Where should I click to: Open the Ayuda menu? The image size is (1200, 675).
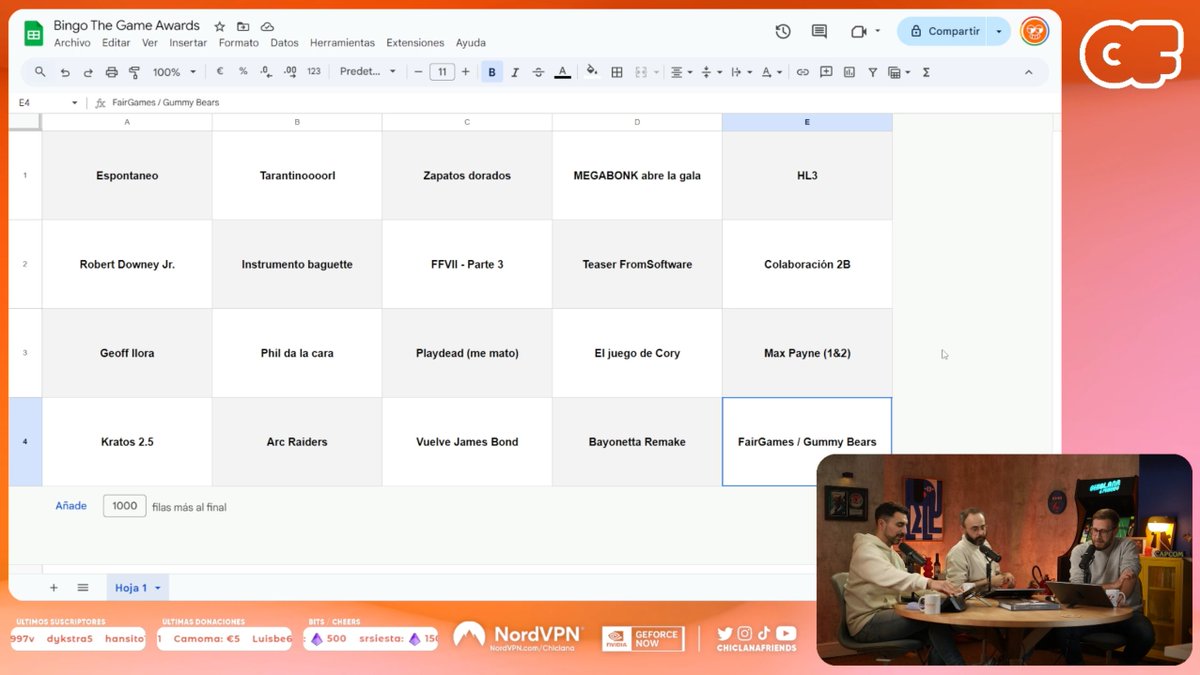coord(470,43)
